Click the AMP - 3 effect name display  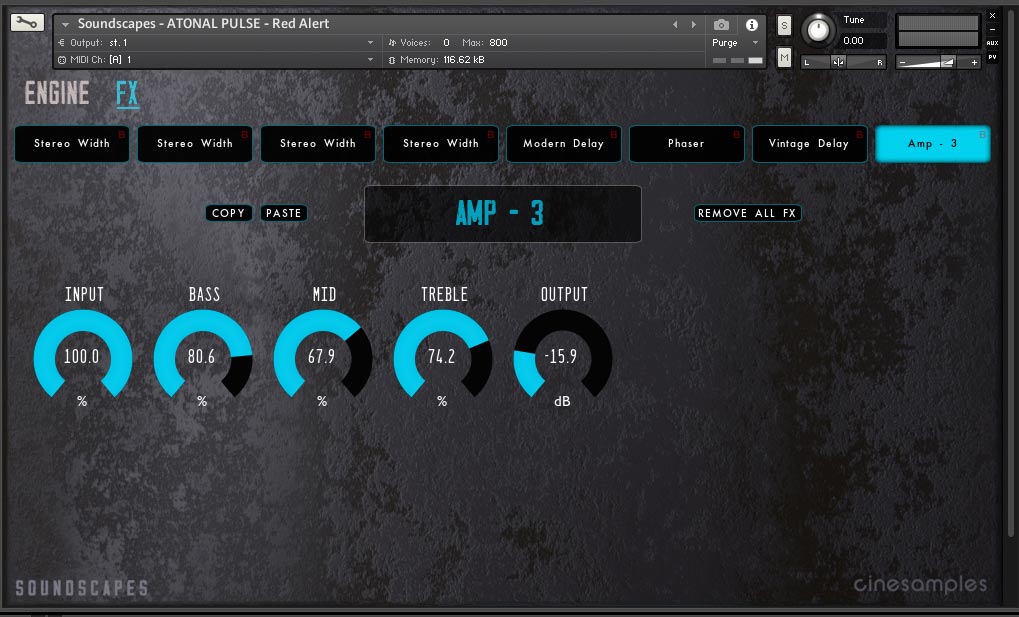click(x=502, y=214)
